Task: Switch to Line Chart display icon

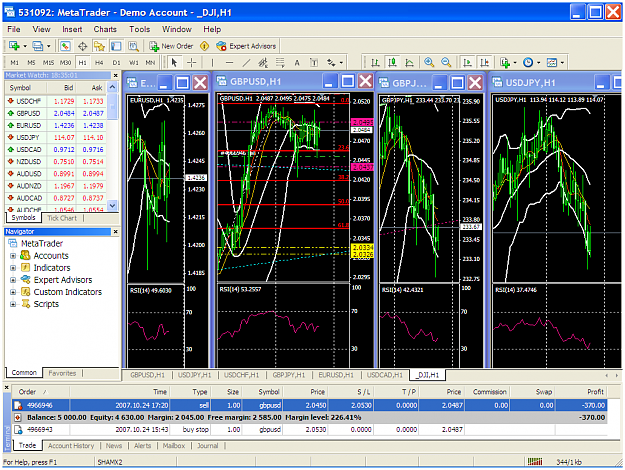Action: [409, 63]
